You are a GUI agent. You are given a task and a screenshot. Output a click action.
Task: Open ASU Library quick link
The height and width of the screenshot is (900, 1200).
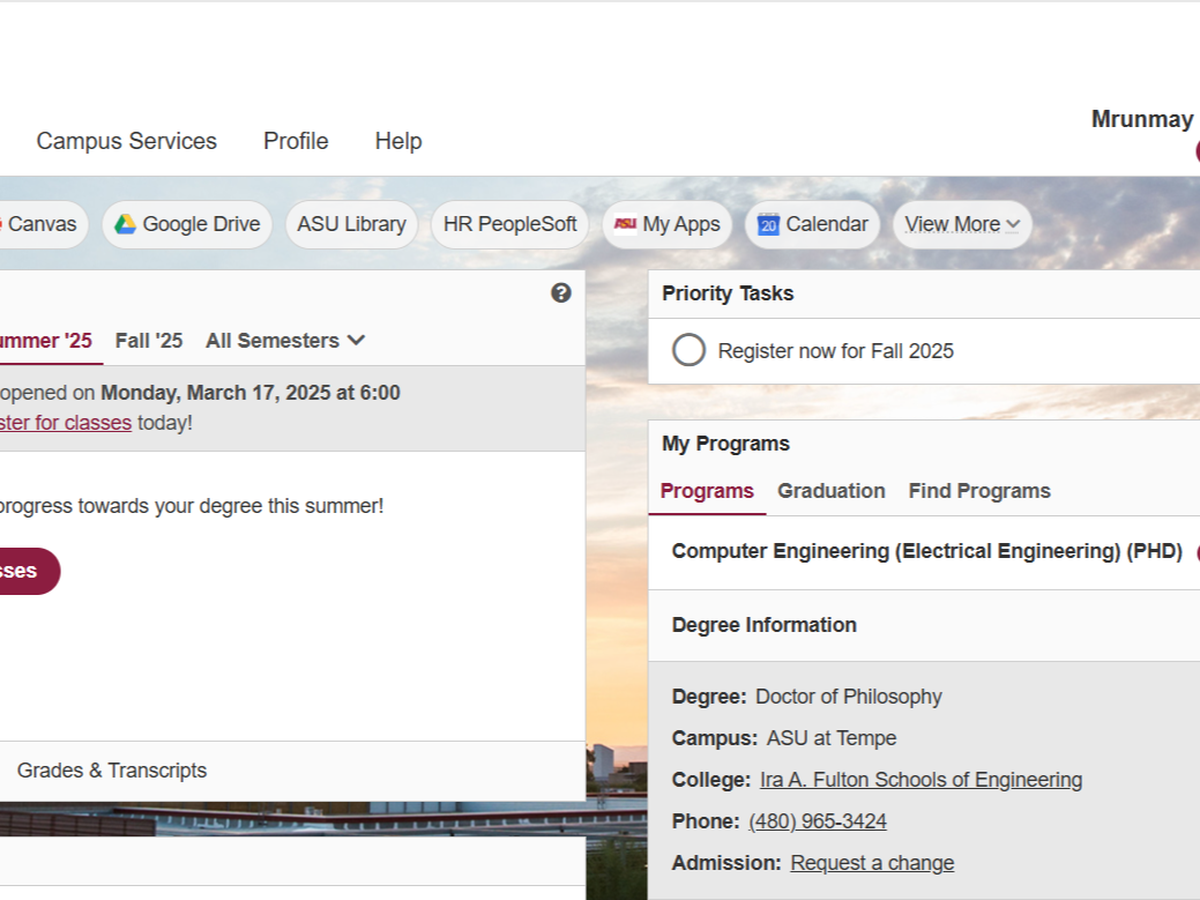351,224
